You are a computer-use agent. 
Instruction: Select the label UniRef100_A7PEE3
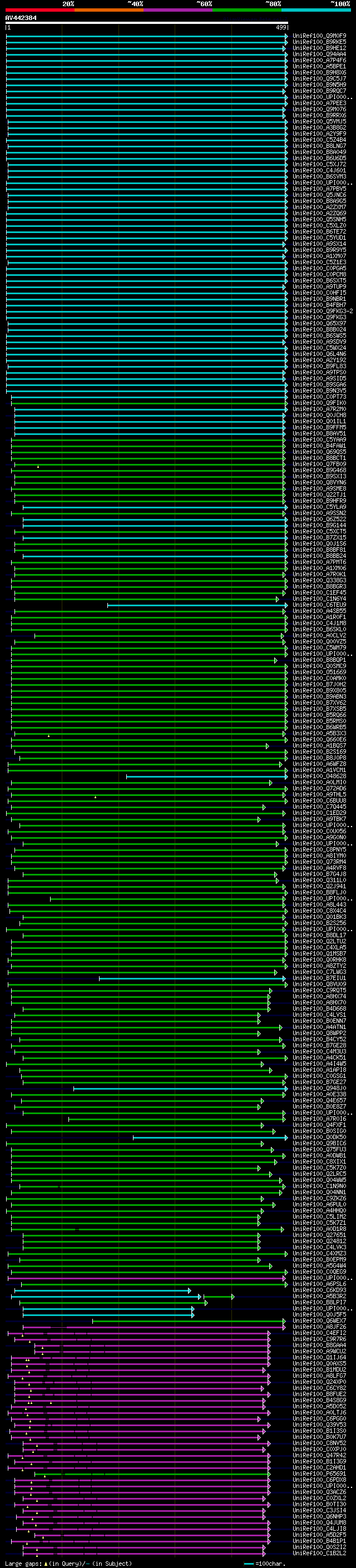(x=319, y=103)
